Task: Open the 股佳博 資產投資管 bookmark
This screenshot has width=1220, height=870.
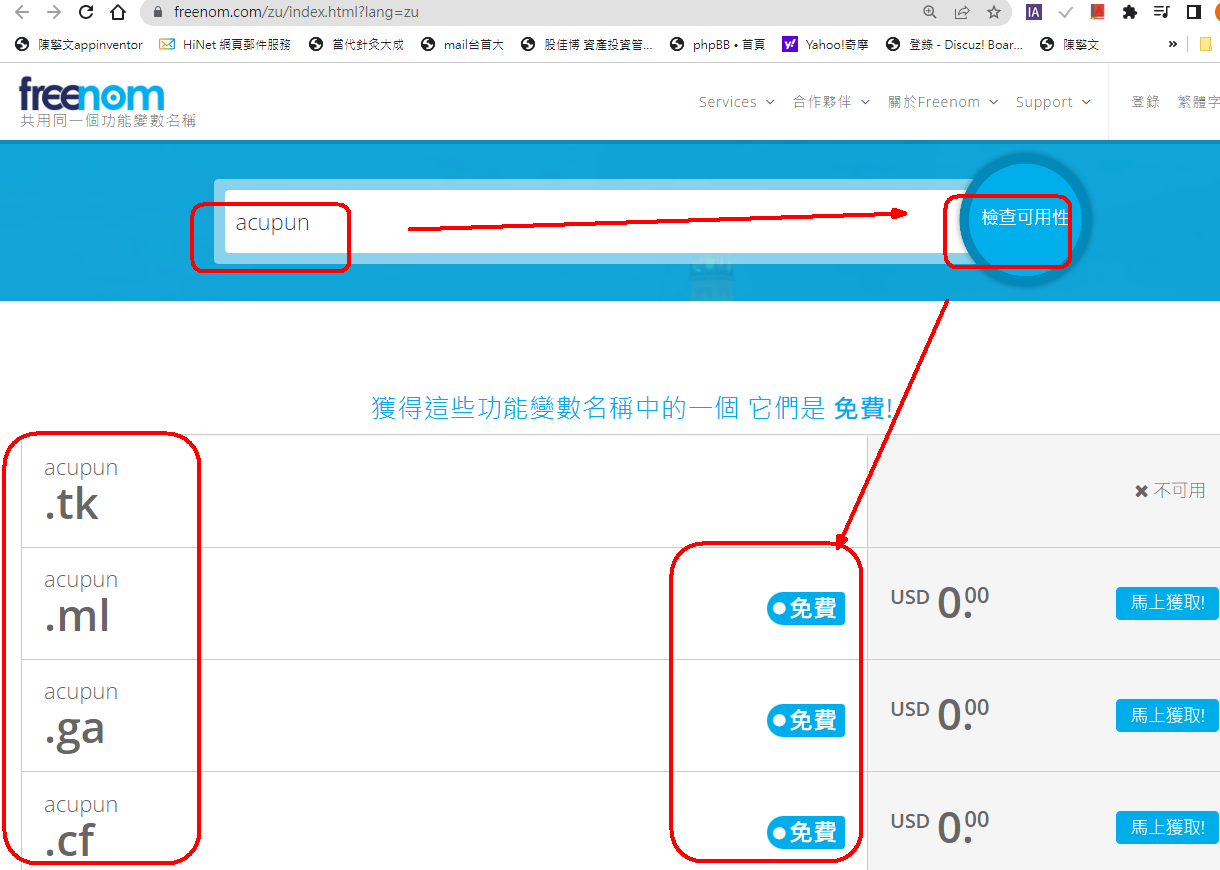Action: click(x=587, y=44)
